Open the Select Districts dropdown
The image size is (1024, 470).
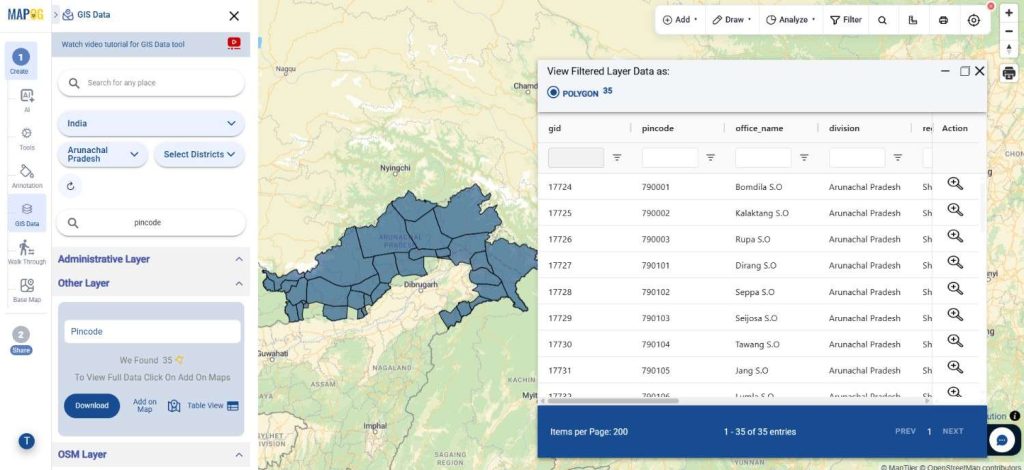coord(199,154)
